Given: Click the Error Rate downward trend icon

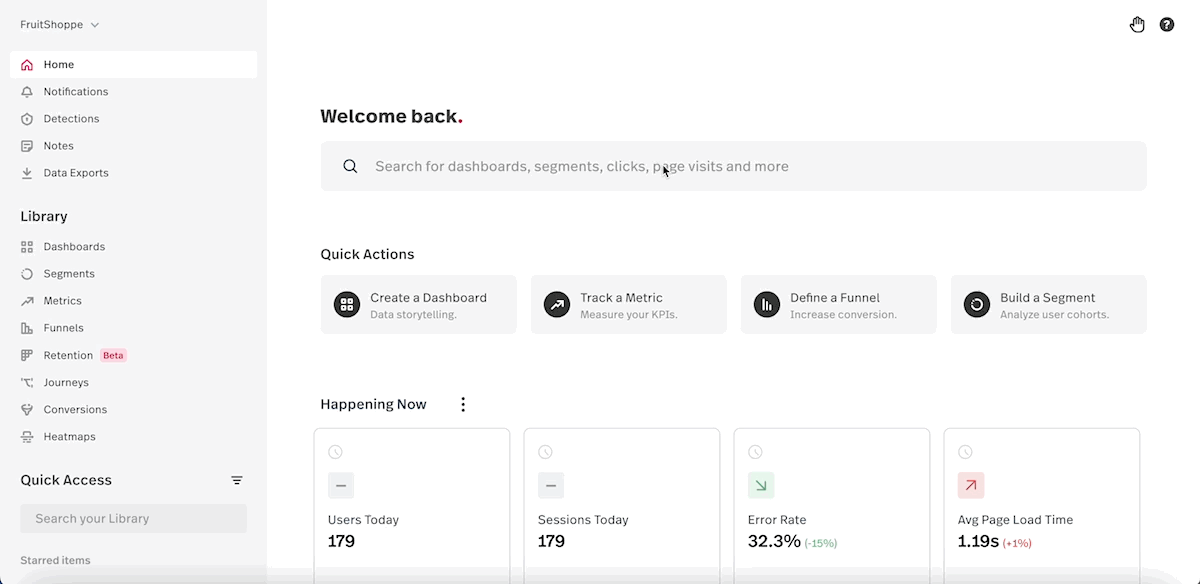Looking at the screenshot, I should pos(761,486).
